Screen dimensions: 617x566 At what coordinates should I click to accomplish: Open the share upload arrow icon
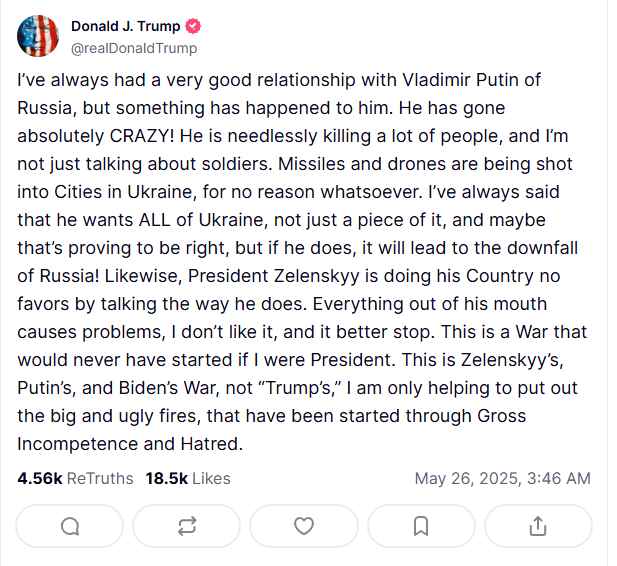tap(538, 526)
